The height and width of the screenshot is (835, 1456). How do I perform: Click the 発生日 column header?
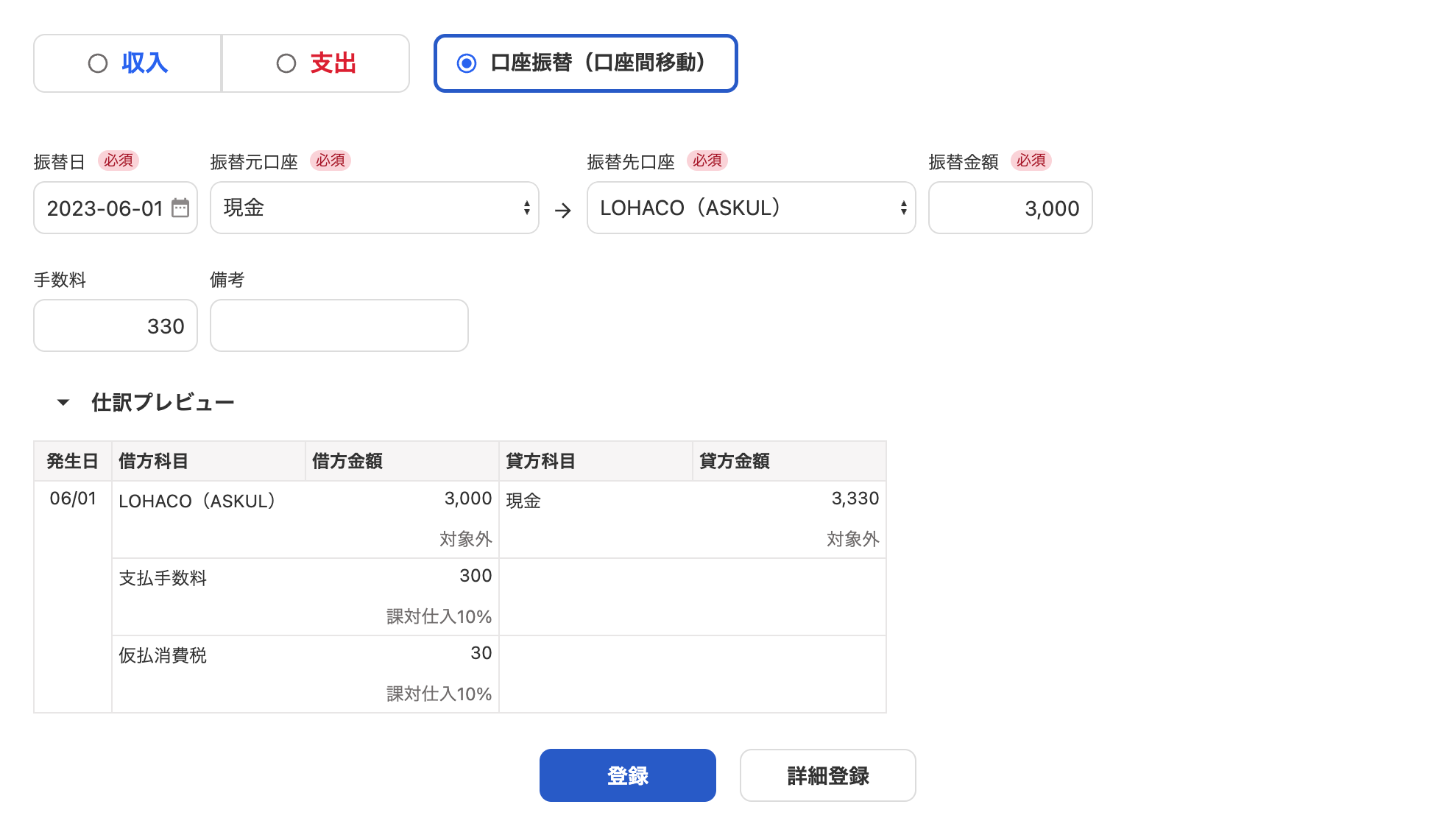click(x=73, y=461)
